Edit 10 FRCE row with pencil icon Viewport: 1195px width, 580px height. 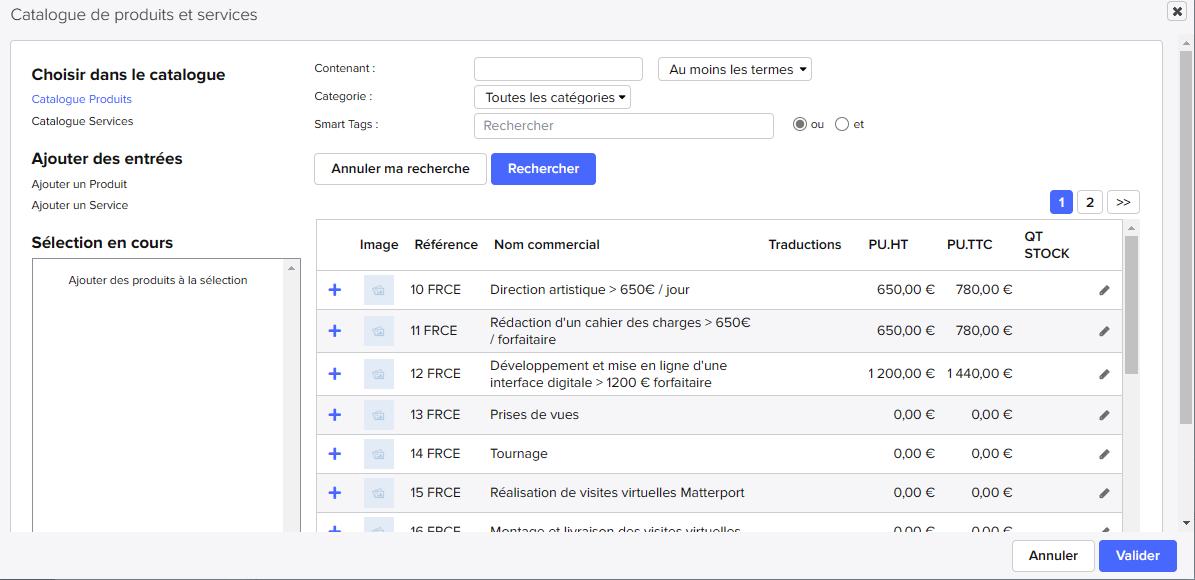pos(1104,290)
